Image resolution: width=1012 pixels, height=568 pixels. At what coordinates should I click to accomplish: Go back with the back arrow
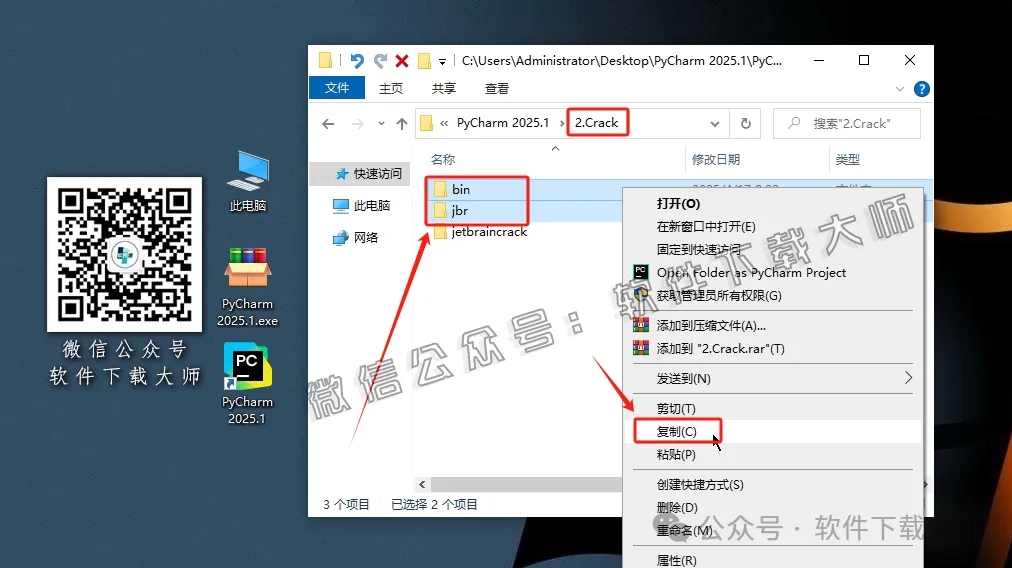(x=328, y=123)
